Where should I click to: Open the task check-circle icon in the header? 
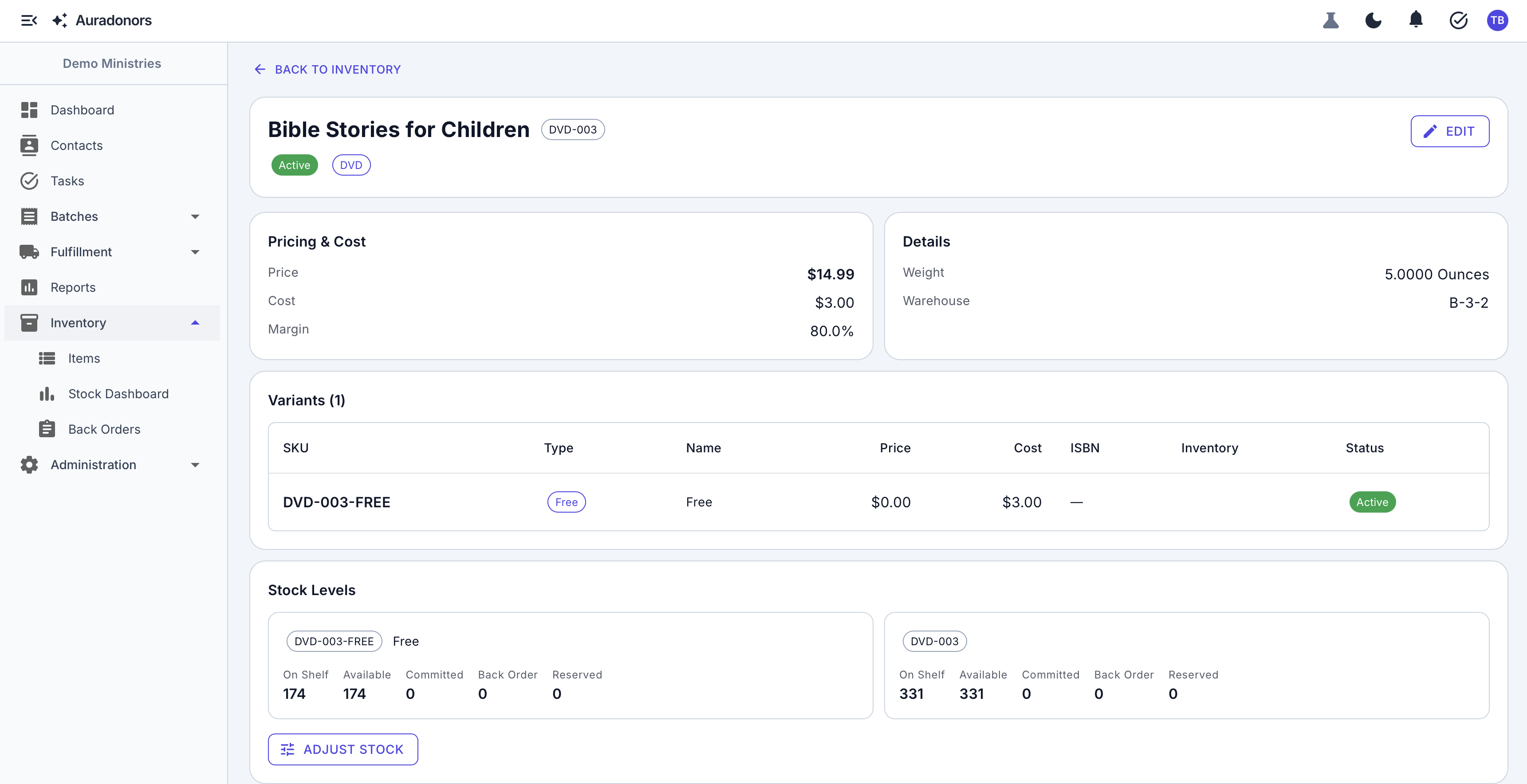(1459, 20)
